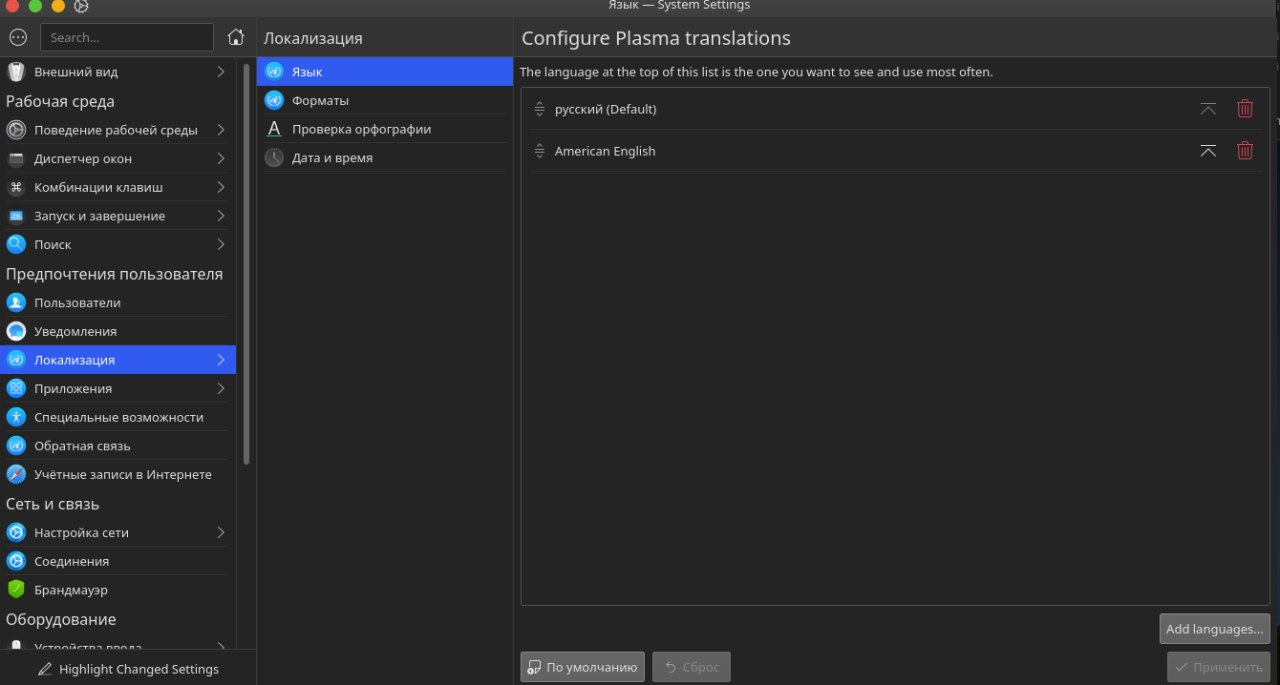Image resolution: width=1280 pixels, height=685 pixels.
Task: Open Брандмауэр shield settings
Action: pos(70,590)
